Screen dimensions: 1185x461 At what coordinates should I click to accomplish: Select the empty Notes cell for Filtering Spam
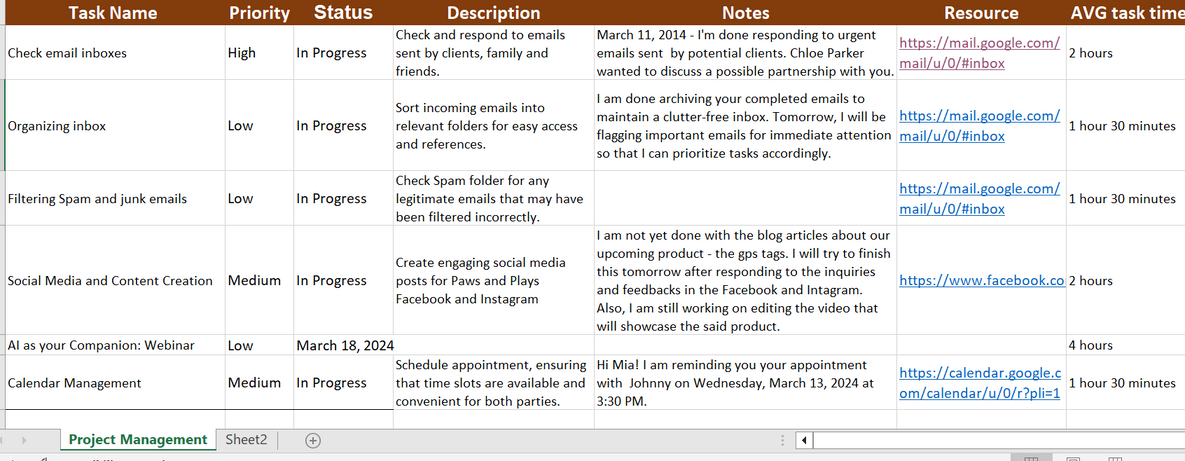coord(744,198)
